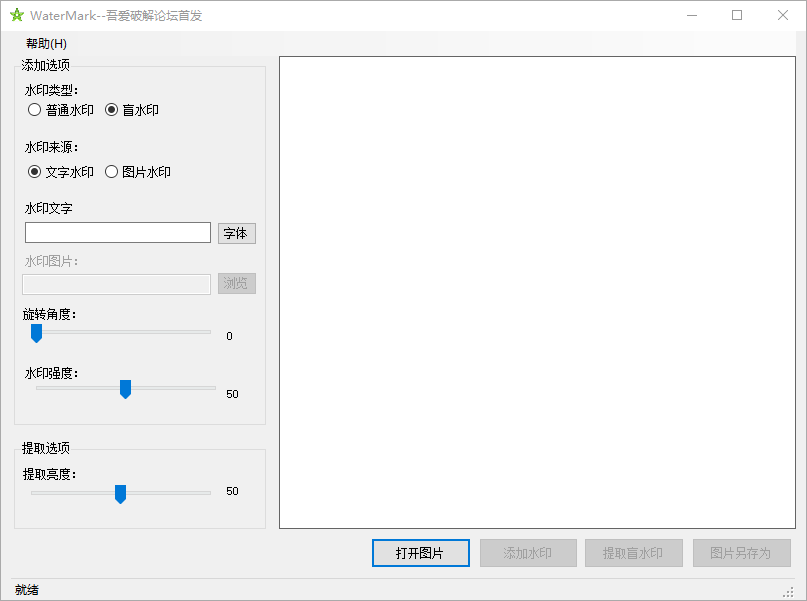Screen dimensions: 807x601
Task: Choose 图片水印 as the watermark source
Action: click(x=112, y=172)
